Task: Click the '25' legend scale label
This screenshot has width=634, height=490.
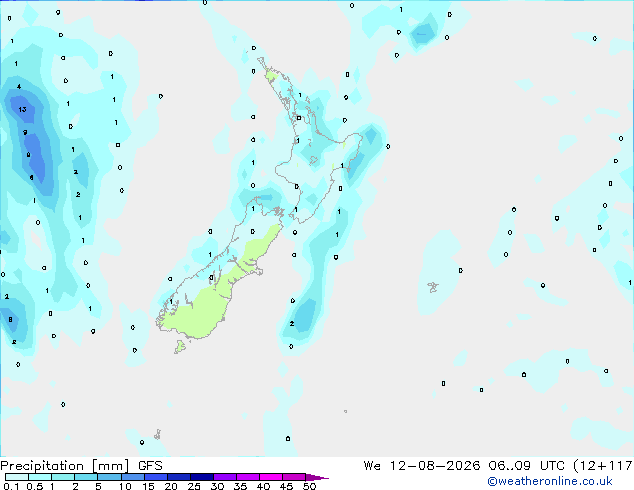Action: (194, 486)
